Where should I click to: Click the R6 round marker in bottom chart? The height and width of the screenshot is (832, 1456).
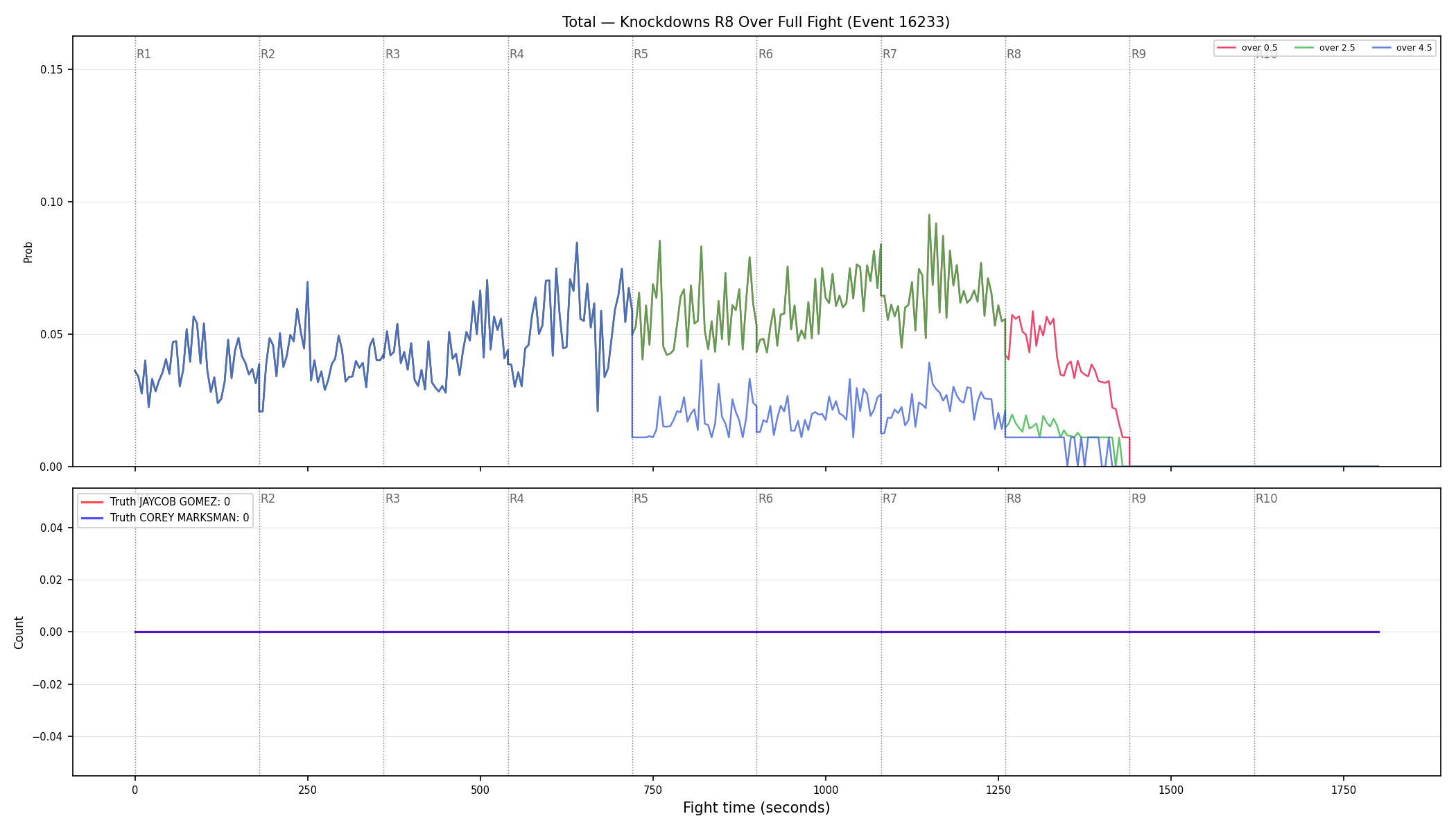click(765, 499)
